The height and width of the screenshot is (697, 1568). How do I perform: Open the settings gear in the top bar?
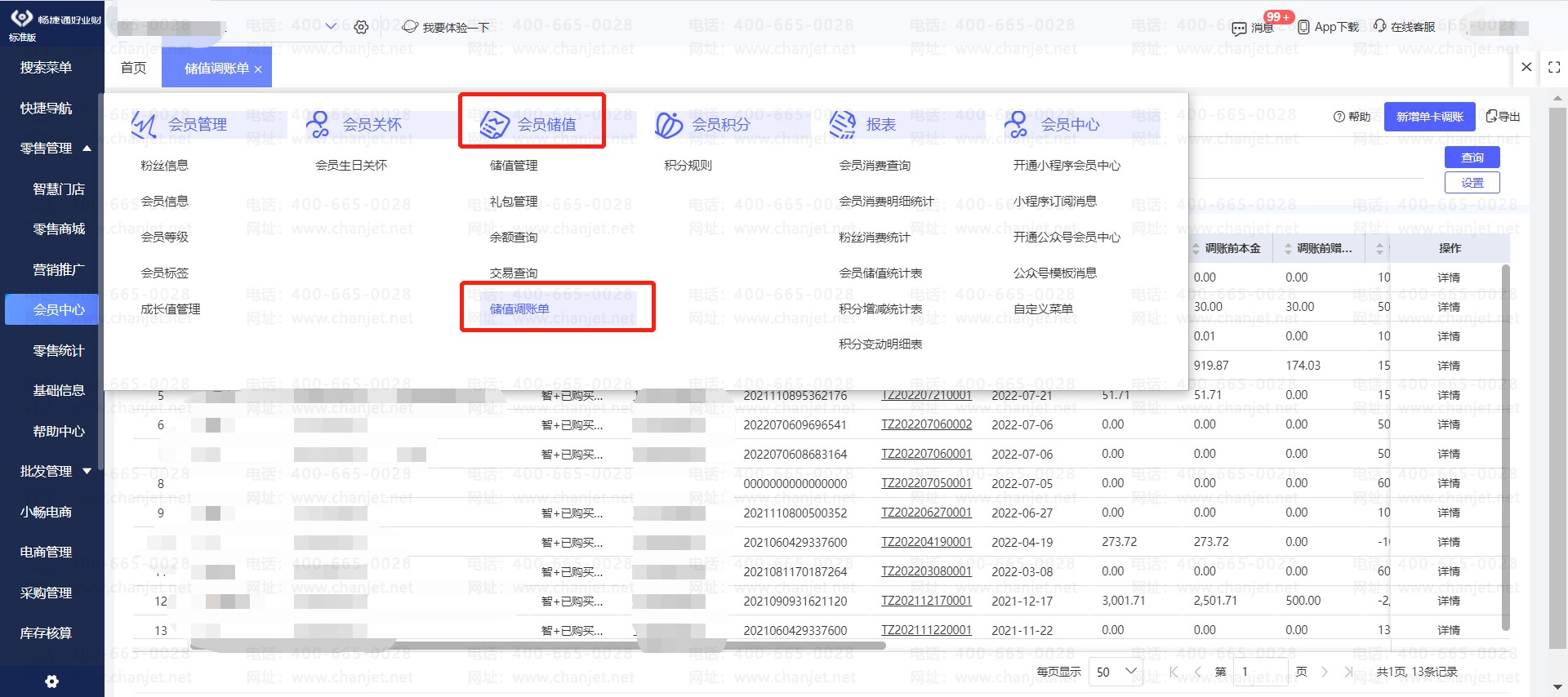point(361,27)
